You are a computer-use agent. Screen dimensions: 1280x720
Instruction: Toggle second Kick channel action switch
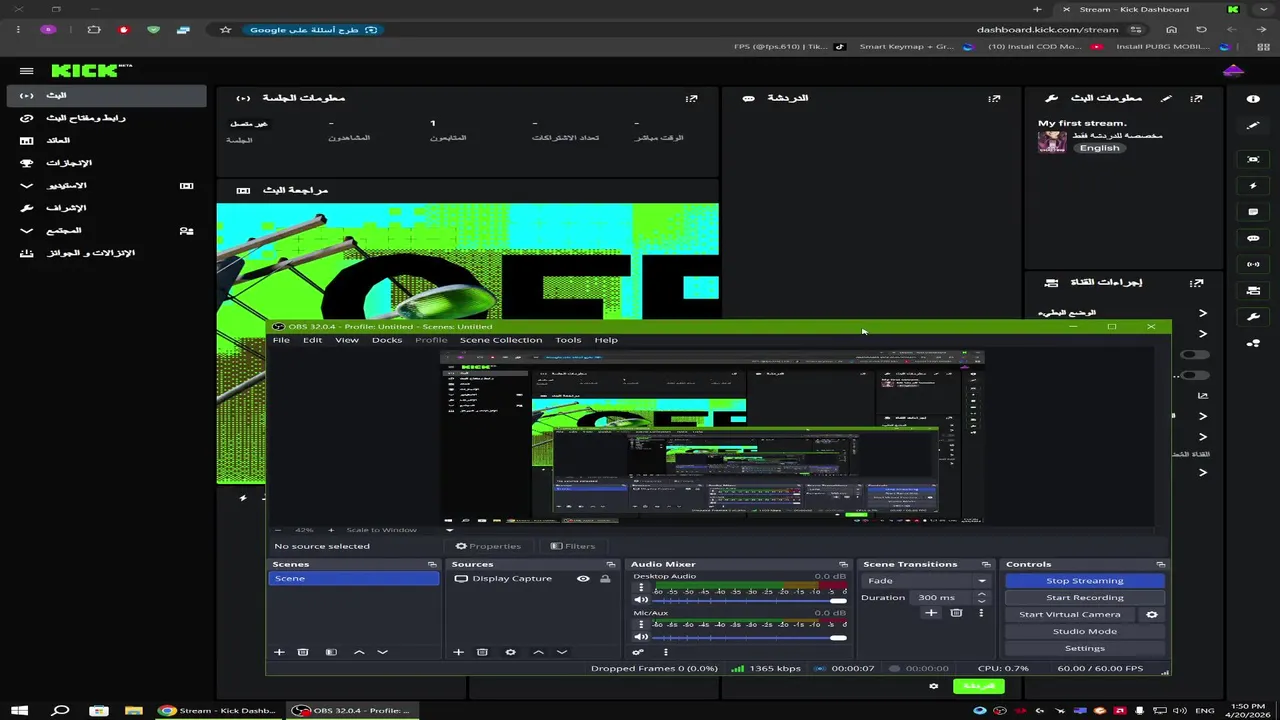pyautogui.click(x=1195, y=376)
